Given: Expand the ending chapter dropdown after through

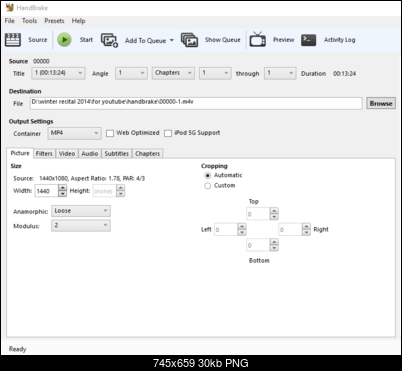Looking at the screenshot, I should click(x=280, y=73).
